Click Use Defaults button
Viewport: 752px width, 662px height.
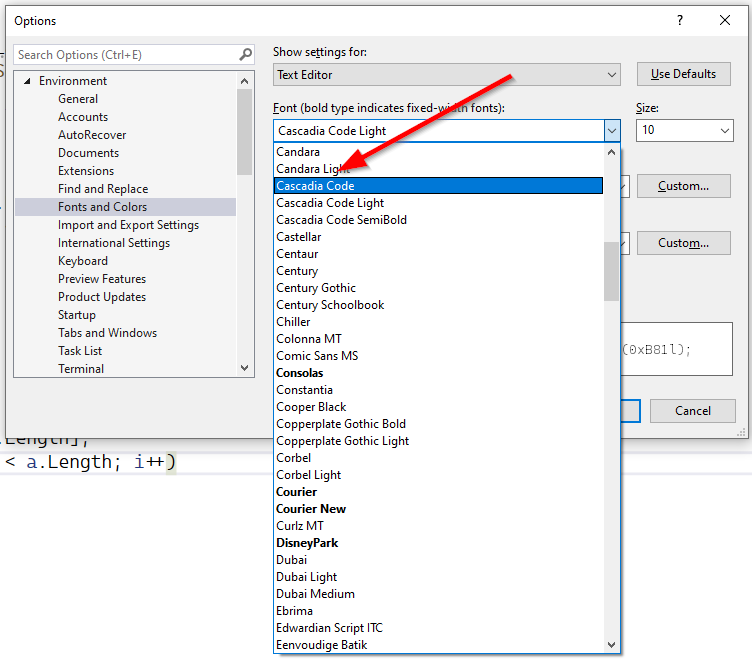tap(683, 74)
